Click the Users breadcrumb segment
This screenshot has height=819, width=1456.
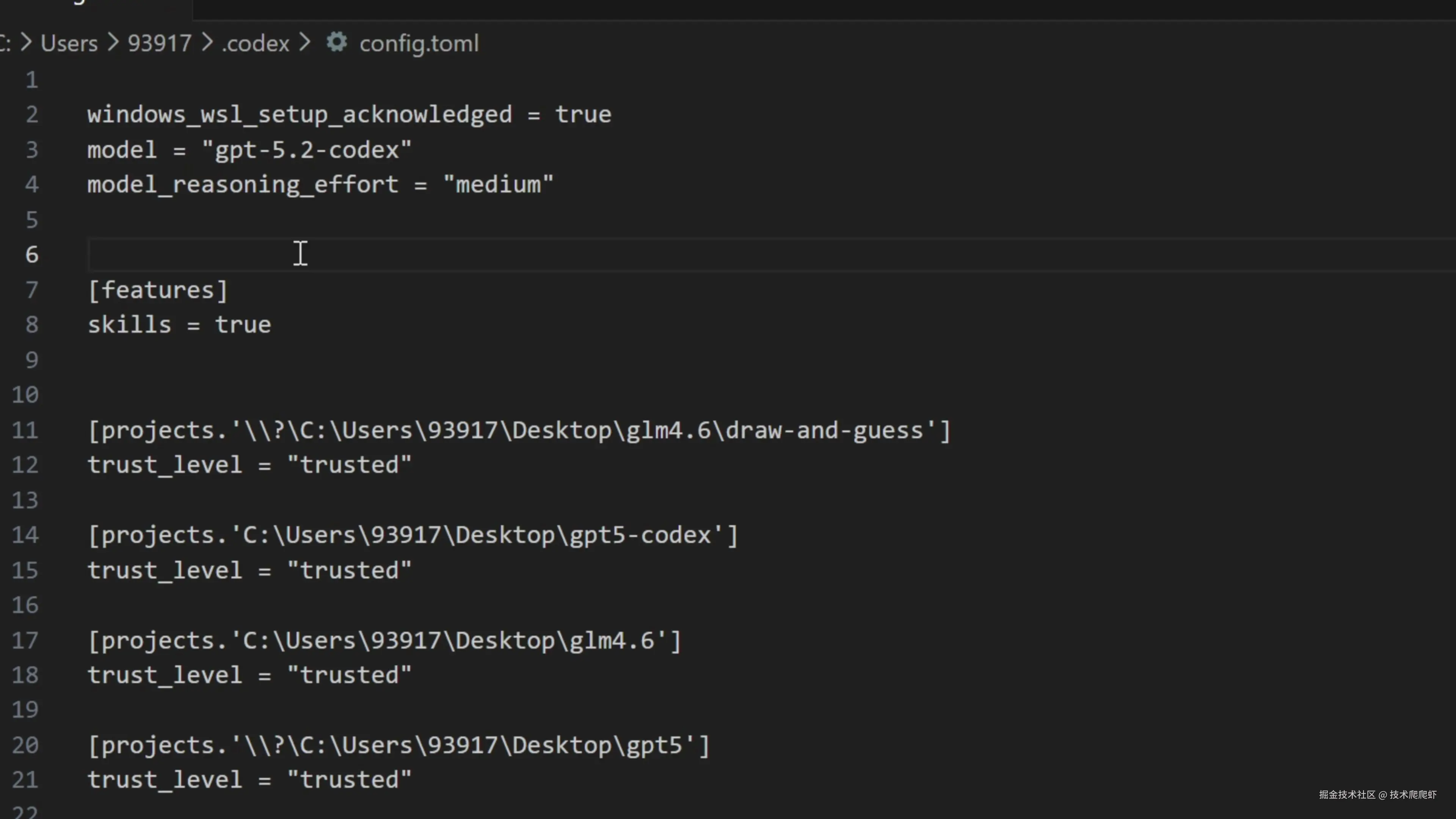pyautogui.click(x=69, y=44)
